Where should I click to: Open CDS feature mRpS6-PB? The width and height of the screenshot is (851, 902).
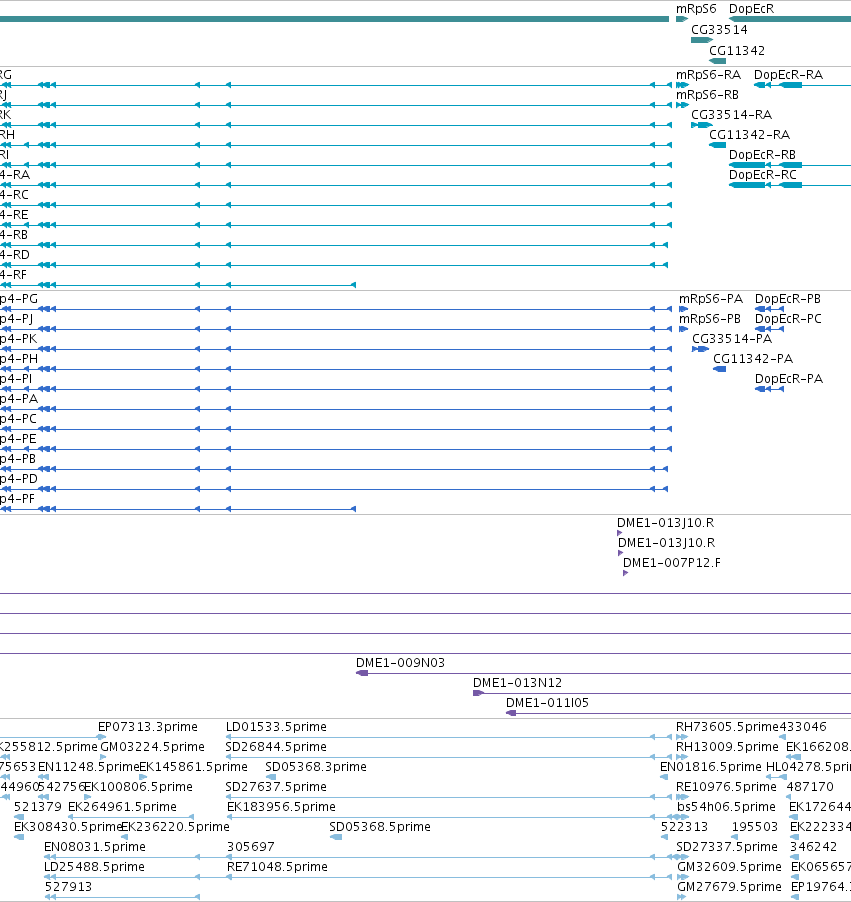click(x=709, y=319)
